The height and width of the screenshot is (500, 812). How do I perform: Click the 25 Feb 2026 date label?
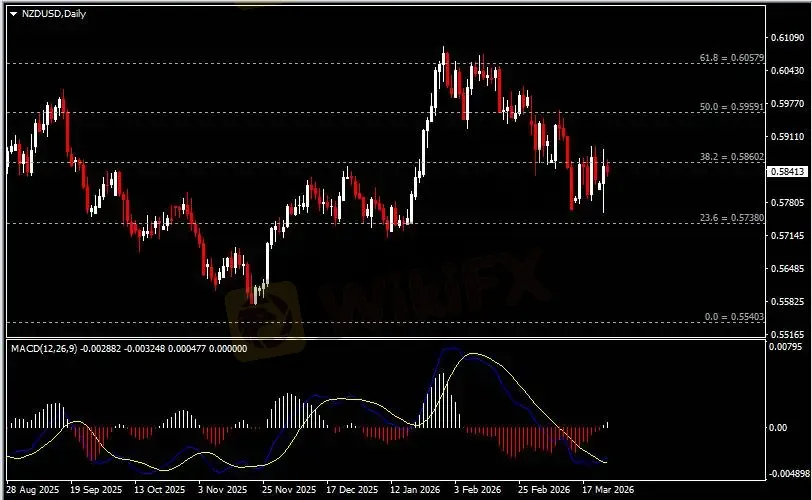(x=544, y=490)
